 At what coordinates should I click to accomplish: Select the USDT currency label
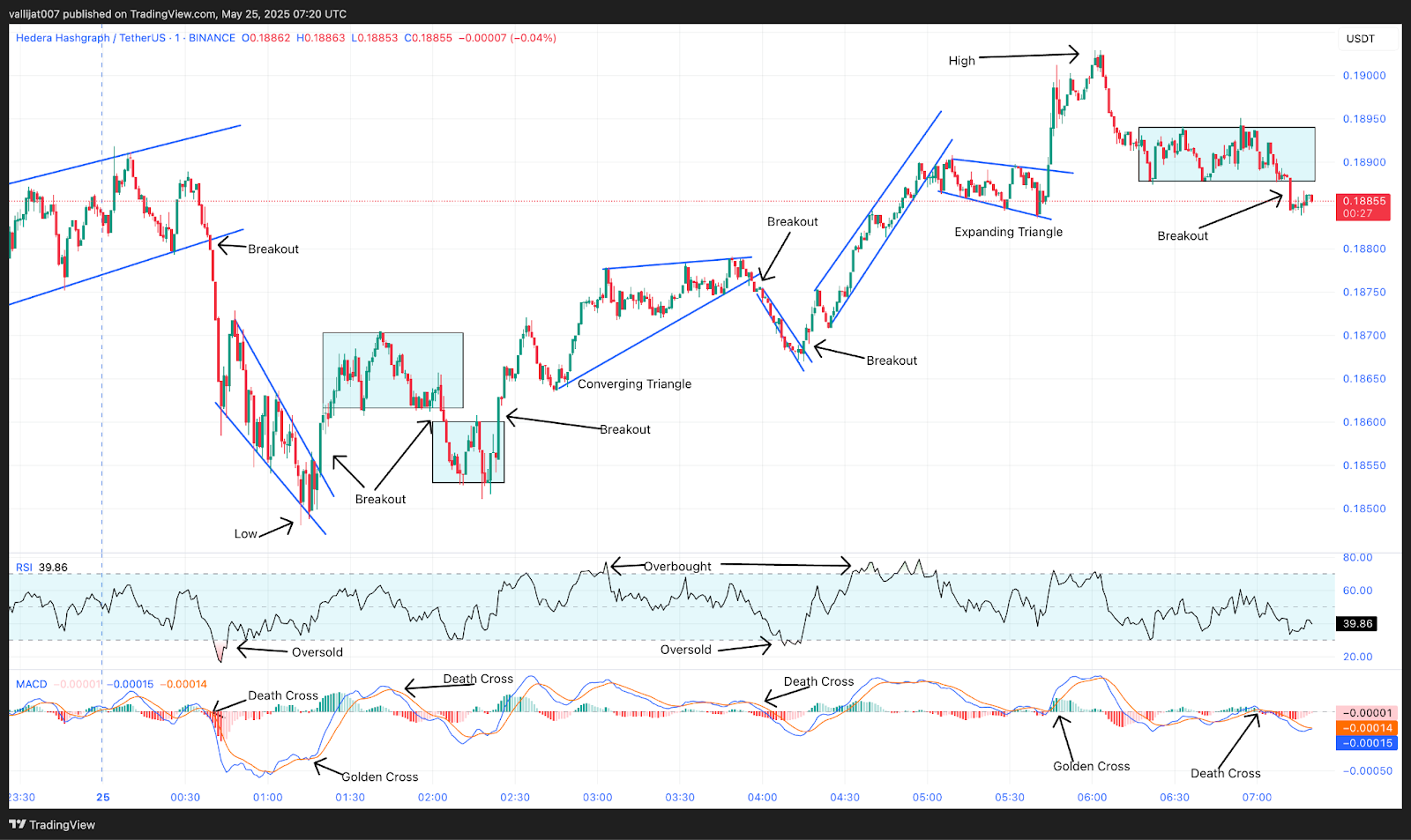coord(1360,39)
